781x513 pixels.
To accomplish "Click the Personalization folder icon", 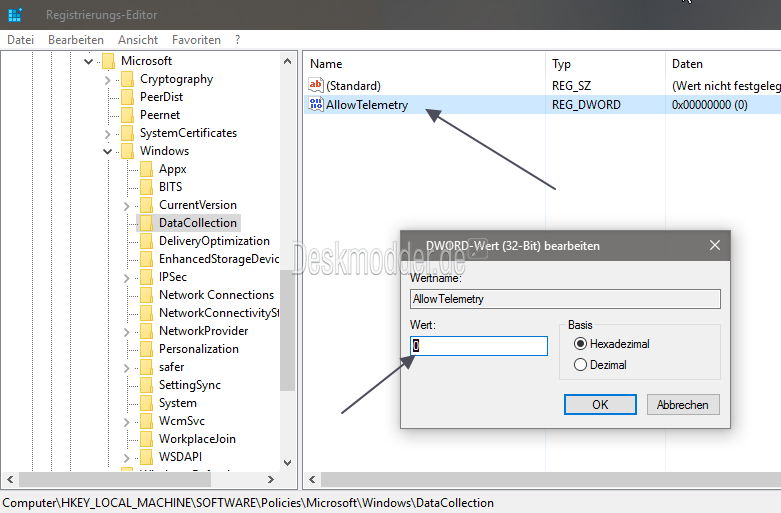I will point(146,349).
